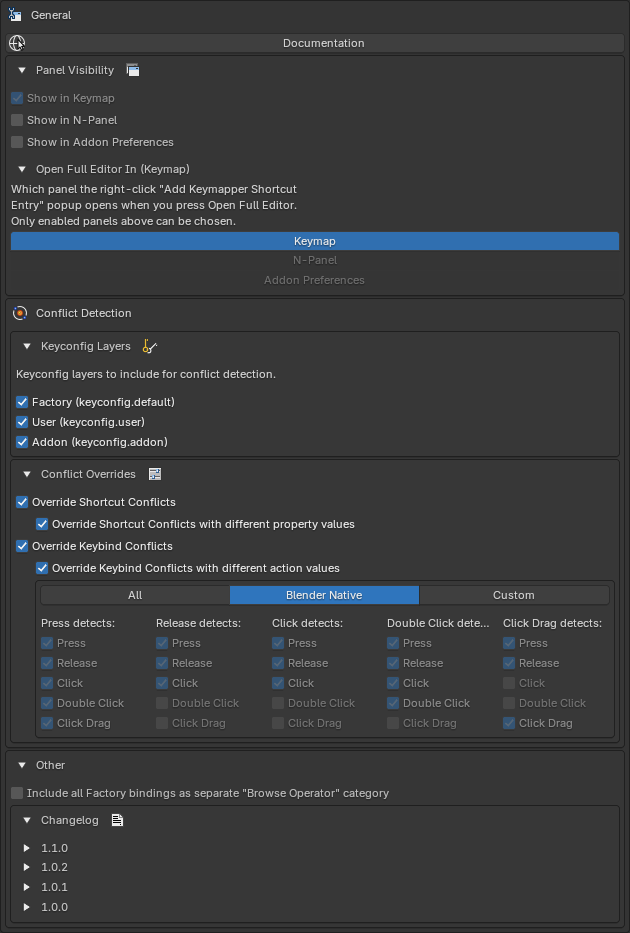
Task: Click the Panel Visibility window icon
Action: click(x=133, y=70)
